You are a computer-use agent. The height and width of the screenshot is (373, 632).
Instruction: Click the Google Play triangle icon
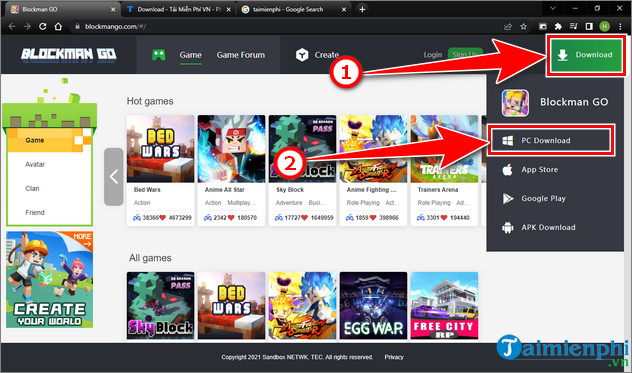tap(507, 198)
